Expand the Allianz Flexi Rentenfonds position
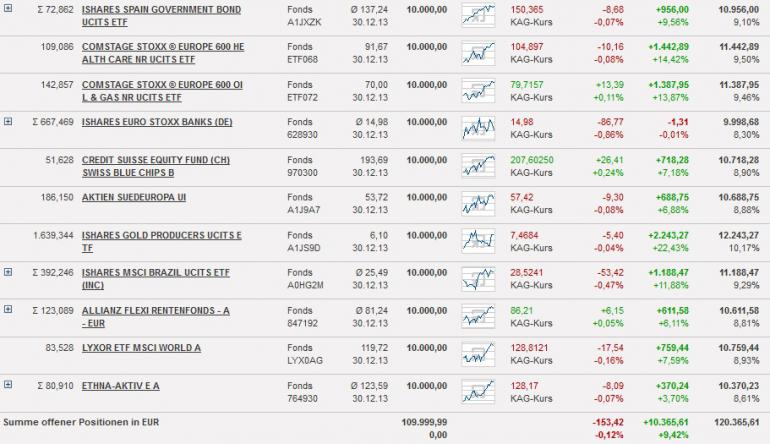The image size is (770, 444). point(8,309)
